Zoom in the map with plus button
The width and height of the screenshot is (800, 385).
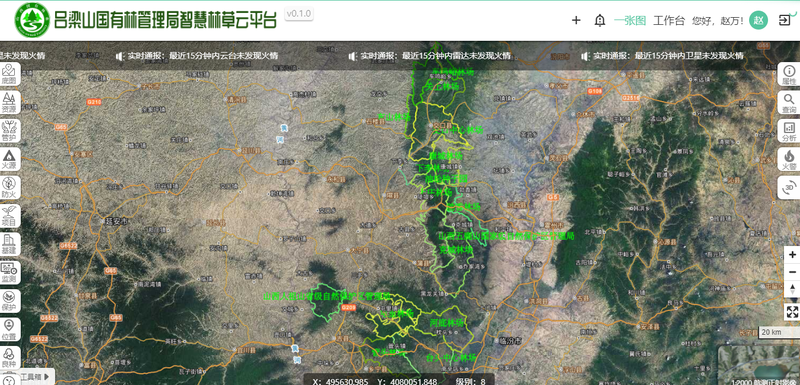pos(792,254)
